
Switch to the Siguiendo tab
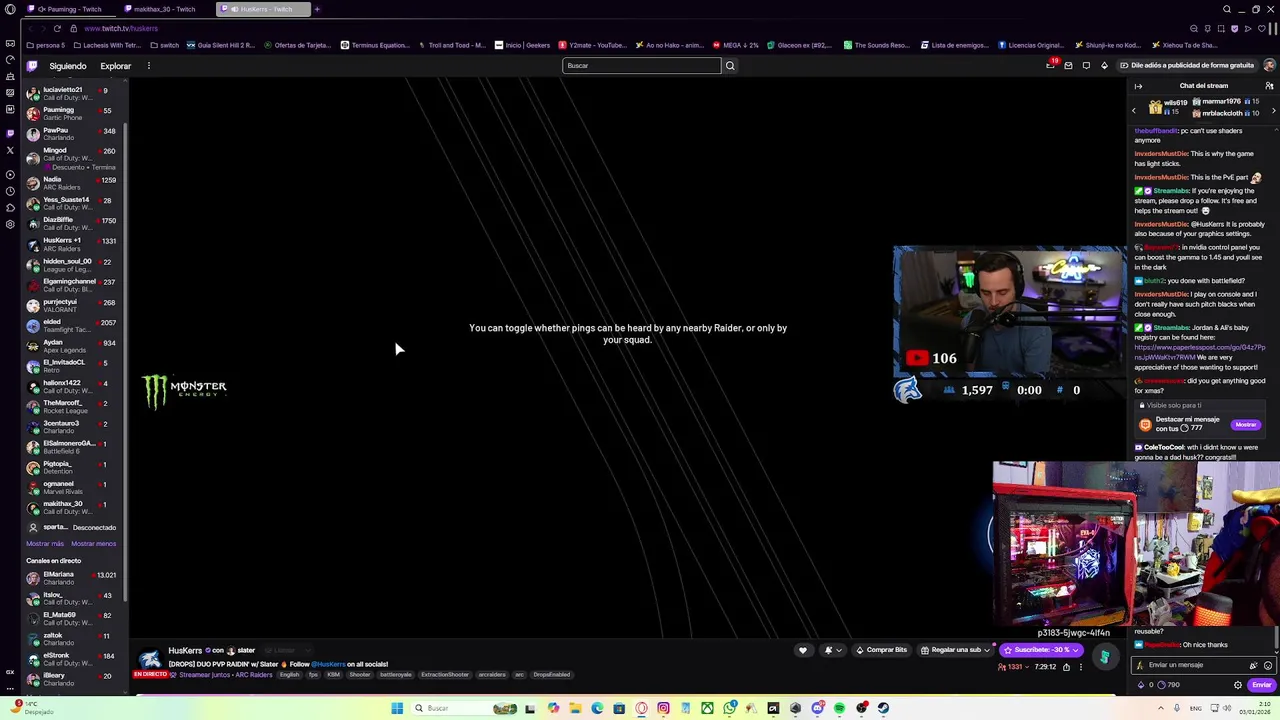tap(68, 66)
